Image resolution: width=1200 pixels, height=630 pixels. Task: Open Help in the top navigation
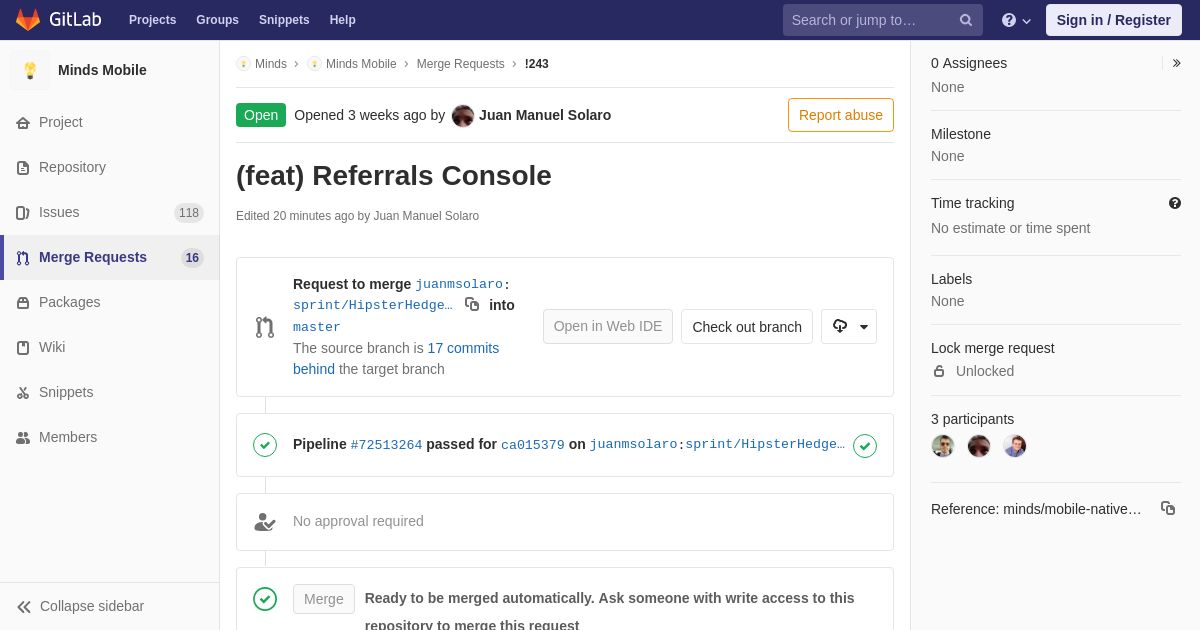pos(343,20)
